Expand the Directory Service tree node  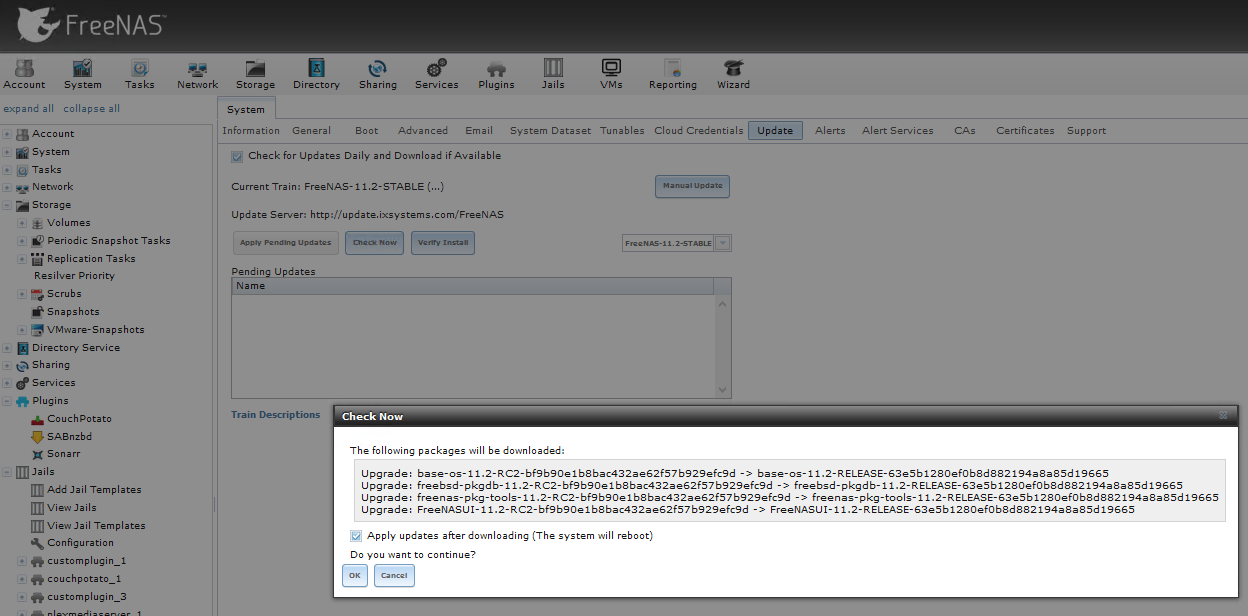pyautogui.click(x=7, y=348)
